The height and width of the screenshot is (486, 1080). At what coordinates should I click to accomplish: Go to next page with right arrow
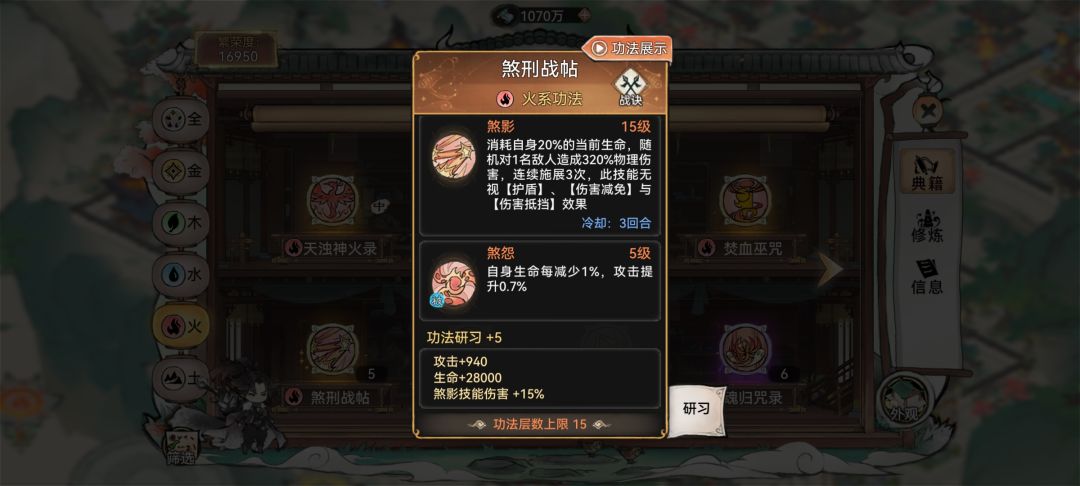pos(830,269)
